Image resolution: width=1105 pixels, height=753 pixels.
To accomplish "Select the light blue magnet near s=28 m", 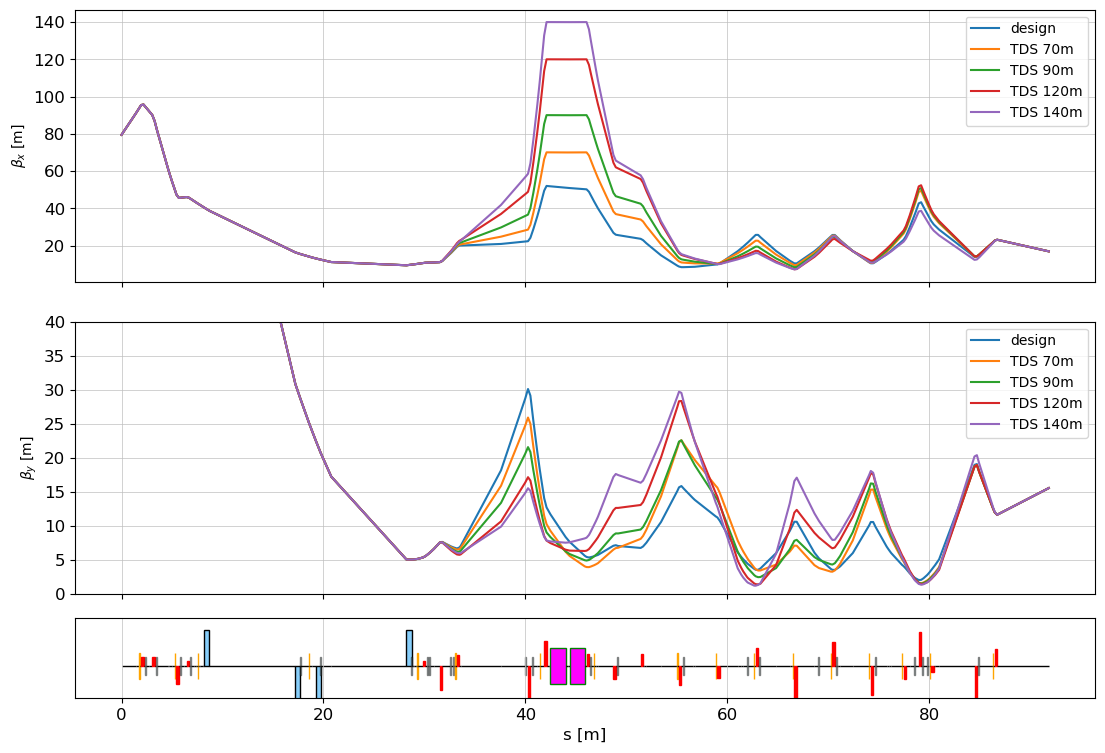I will point(409,647).
